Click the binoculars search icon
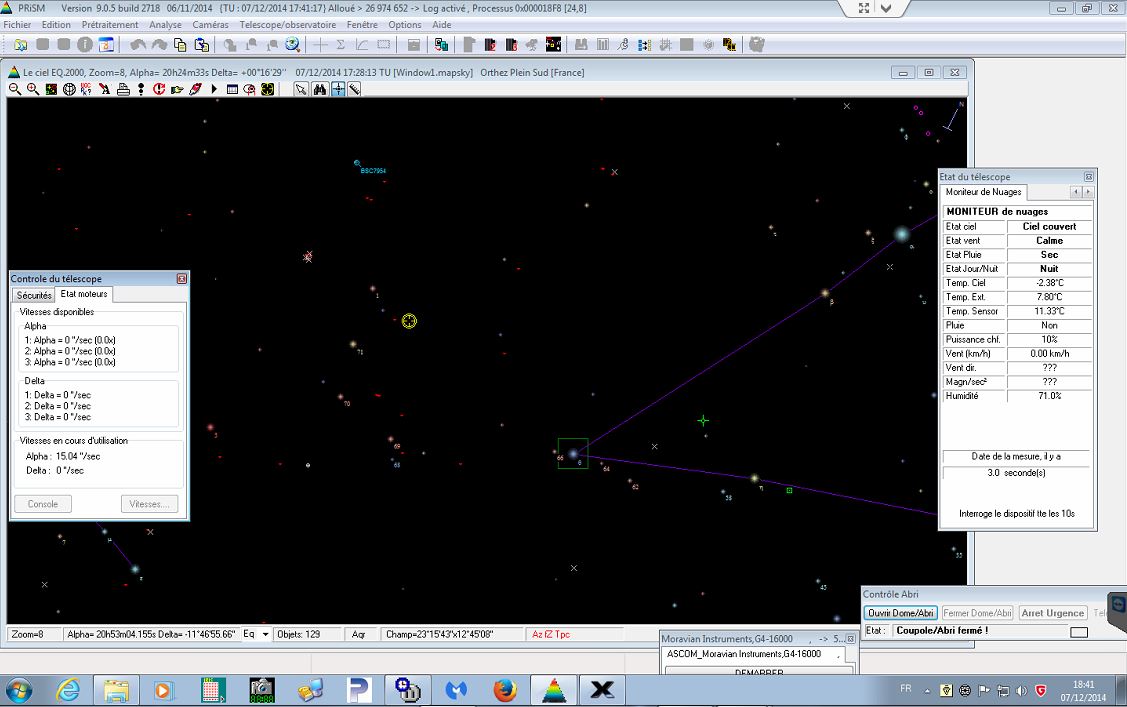1127x707 pixels. (x=320, y=89)
